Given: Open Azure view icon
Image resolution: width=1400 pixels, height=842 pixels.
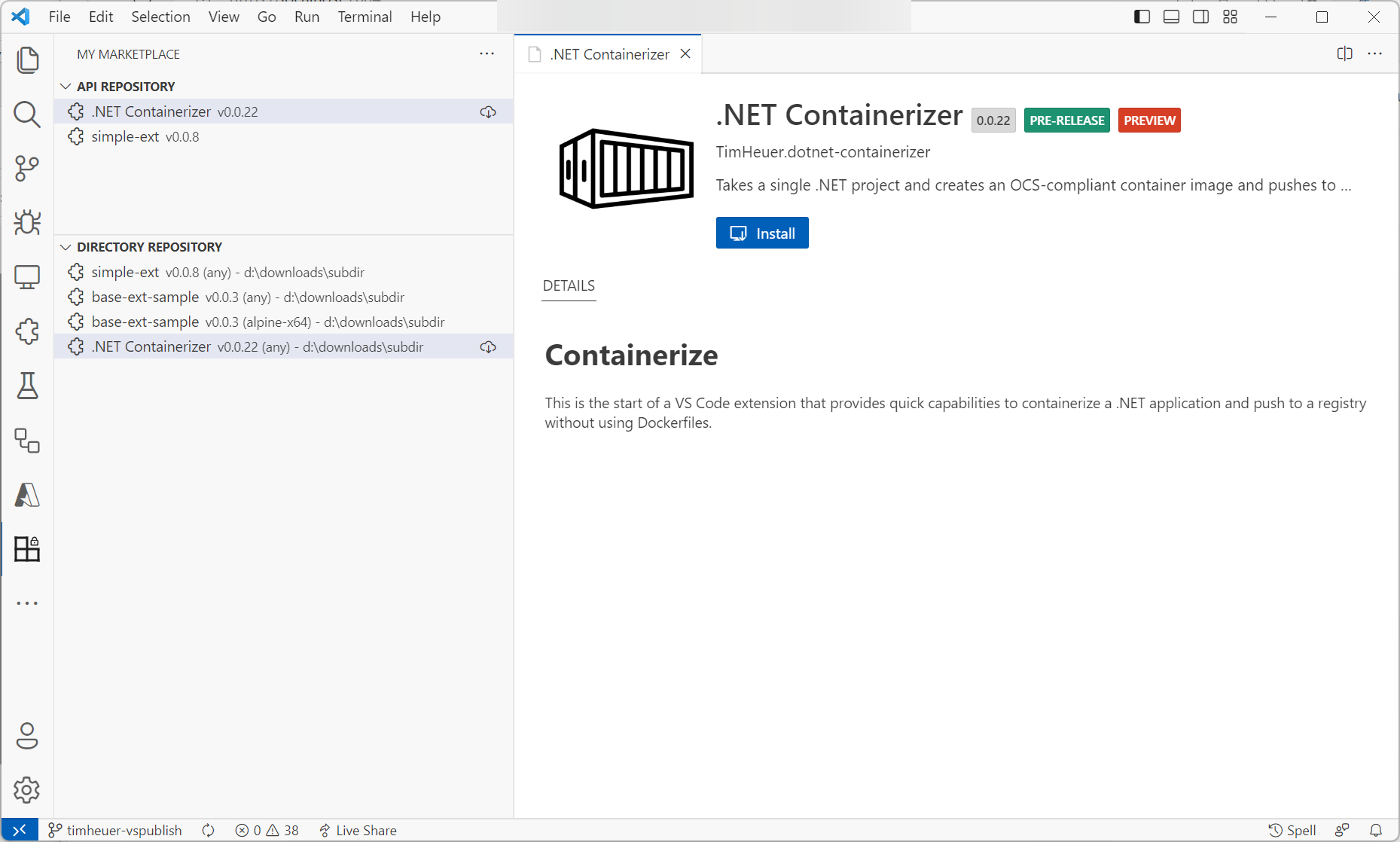Looking at the screenshot, I should click(27, 495).
